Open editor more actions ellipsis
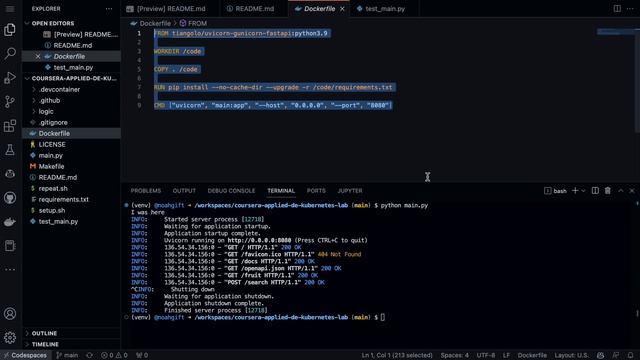The width and height of the screenshot is (640, 360). (630, 9)
